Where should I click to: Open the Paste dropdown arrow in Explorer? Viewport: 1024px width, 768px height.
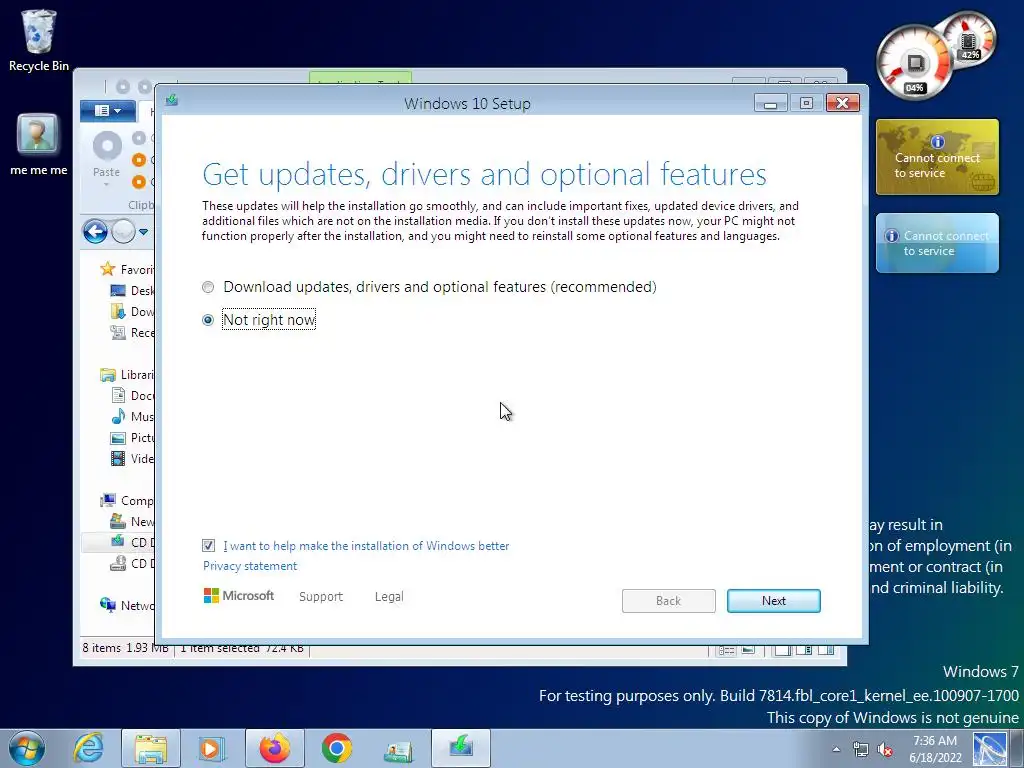pyautogui.click(x=106, y=184)
